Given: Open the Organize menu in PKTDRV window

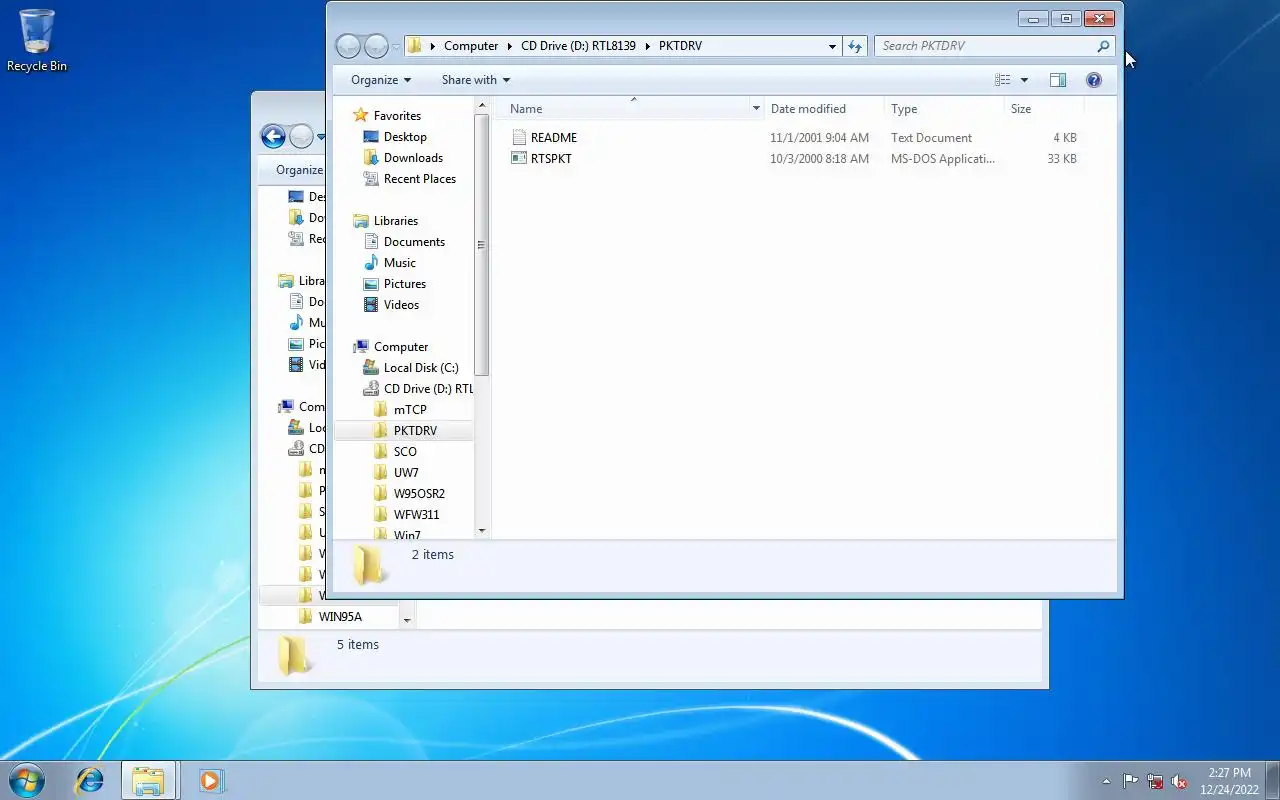Looking at the screenshot, I should [381, 80].
